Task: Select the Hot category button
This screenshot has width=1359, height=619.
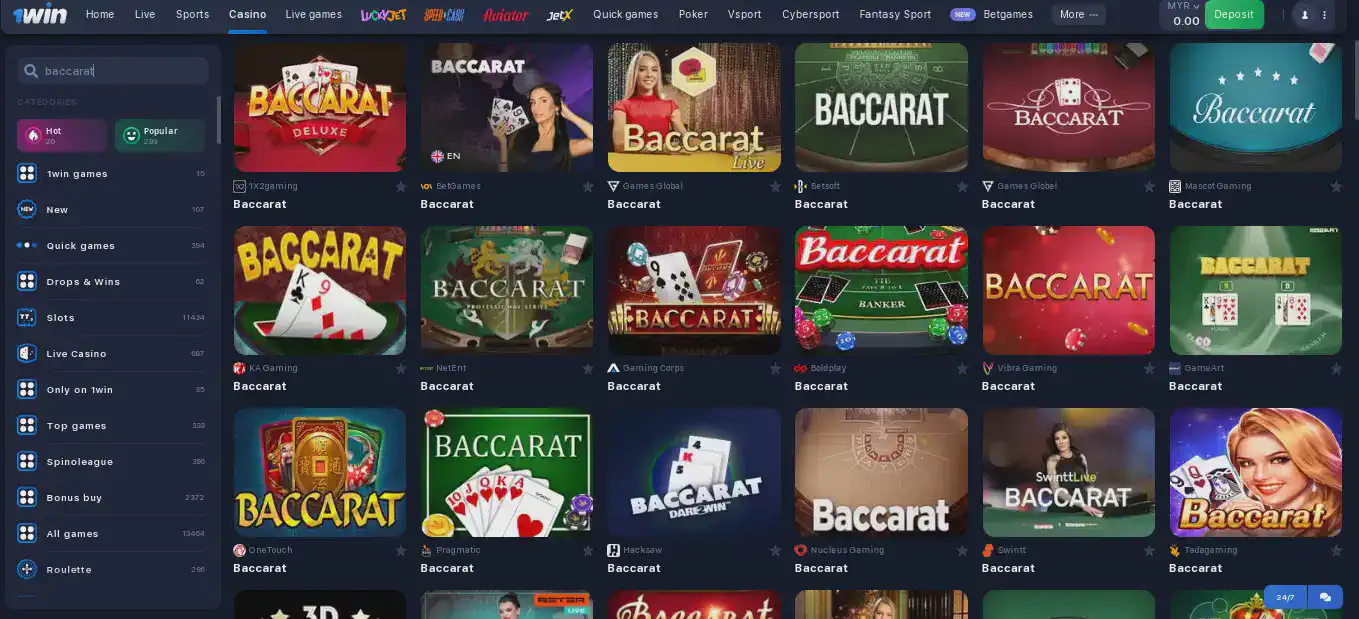Action: click(62, 135)
